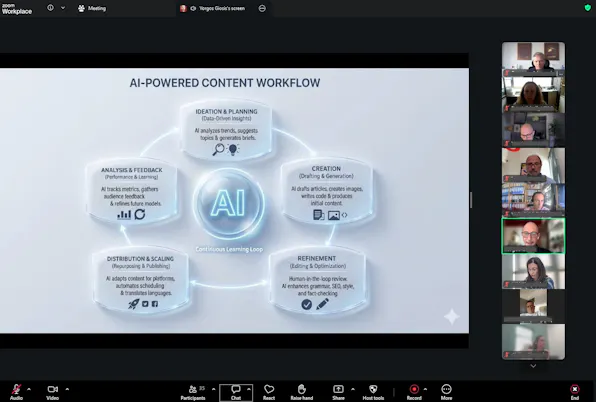Show more participants with down chevron
596x402 pixels.
(x=533, y=366)
